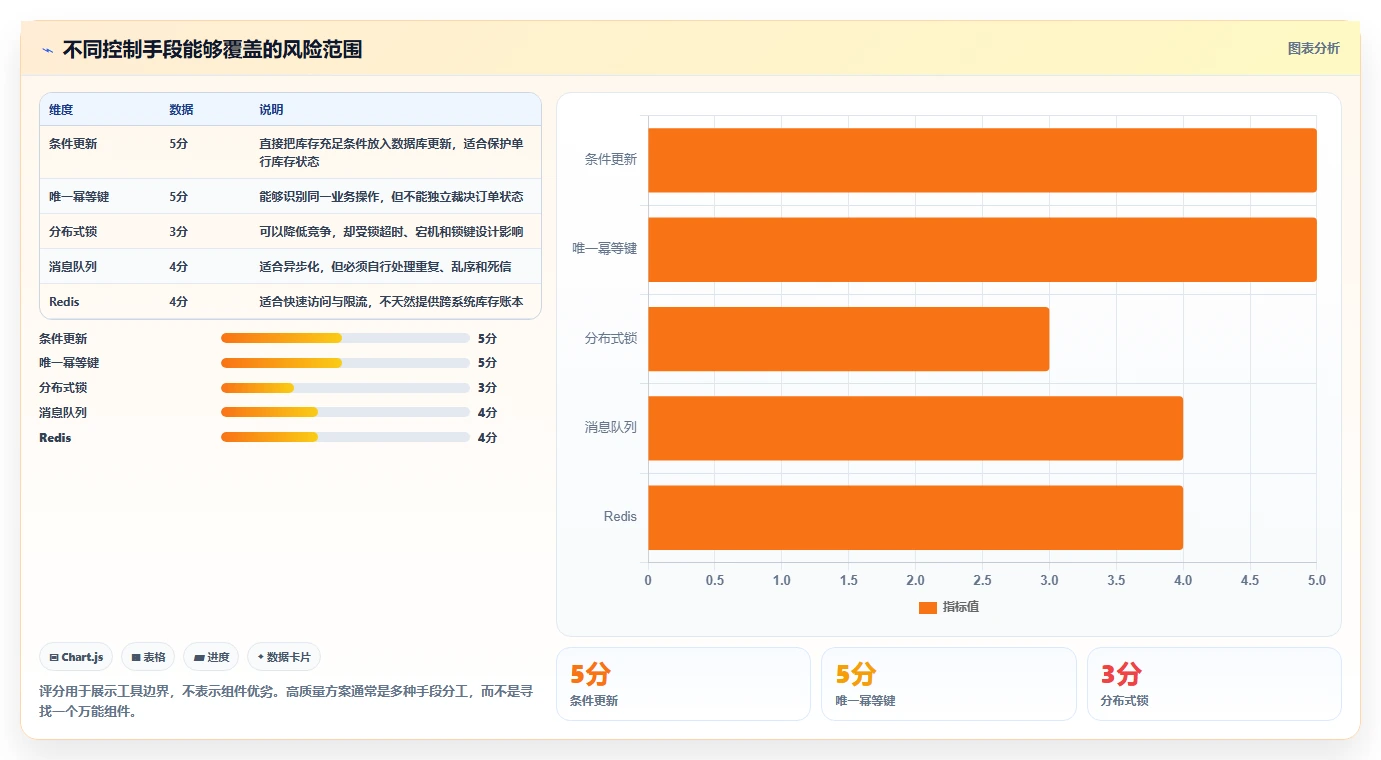The image size is (1381, 760).
Task: Click the 说明 column header
Action: click(271, 109)
